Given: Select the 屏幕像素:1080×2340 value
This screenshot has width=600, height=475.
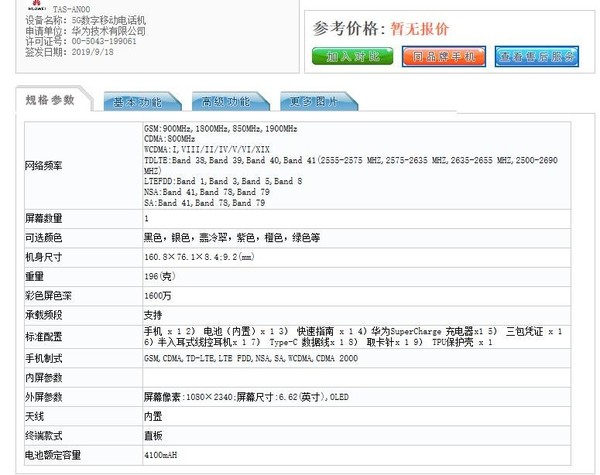Looking at the screenshot, I should coord(246,397).
